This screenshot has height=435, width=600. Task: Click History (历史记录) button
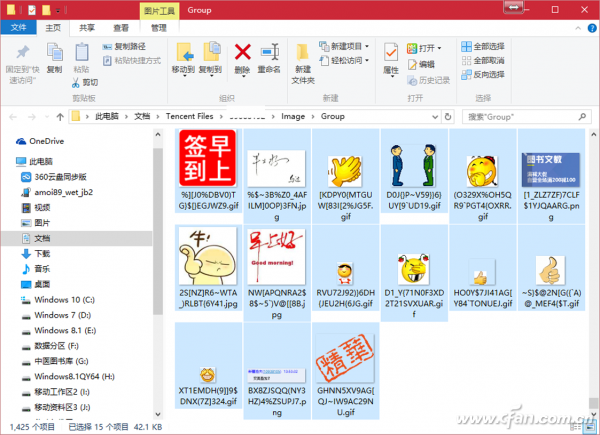pos(429,80)
